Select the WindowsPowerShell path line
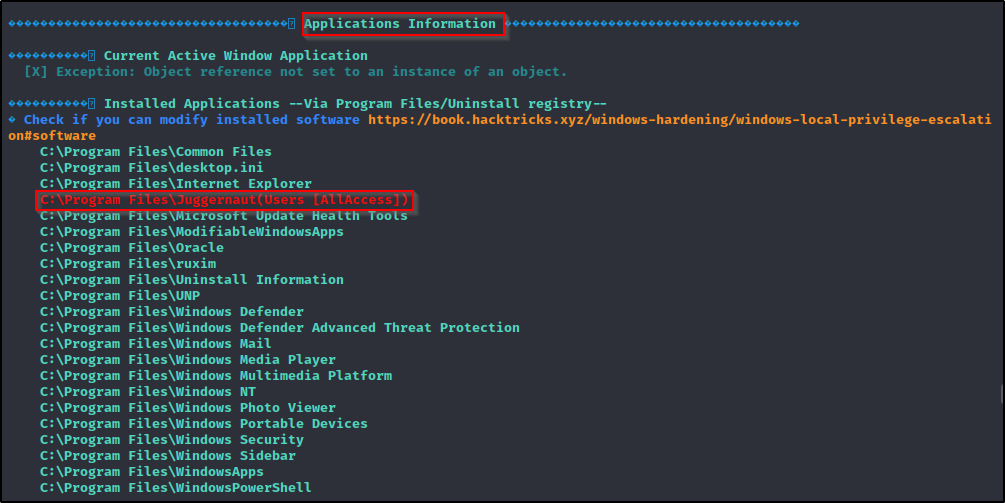 coord(175,488)
